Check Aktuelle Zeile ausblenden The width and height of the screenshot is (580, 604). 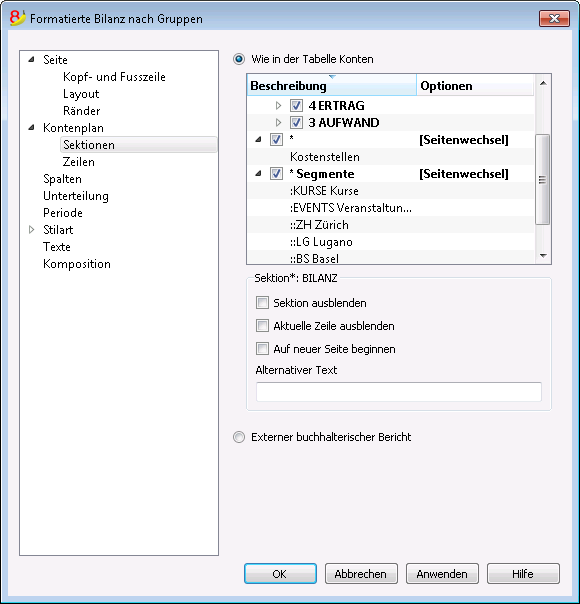(x=262, y=326)
